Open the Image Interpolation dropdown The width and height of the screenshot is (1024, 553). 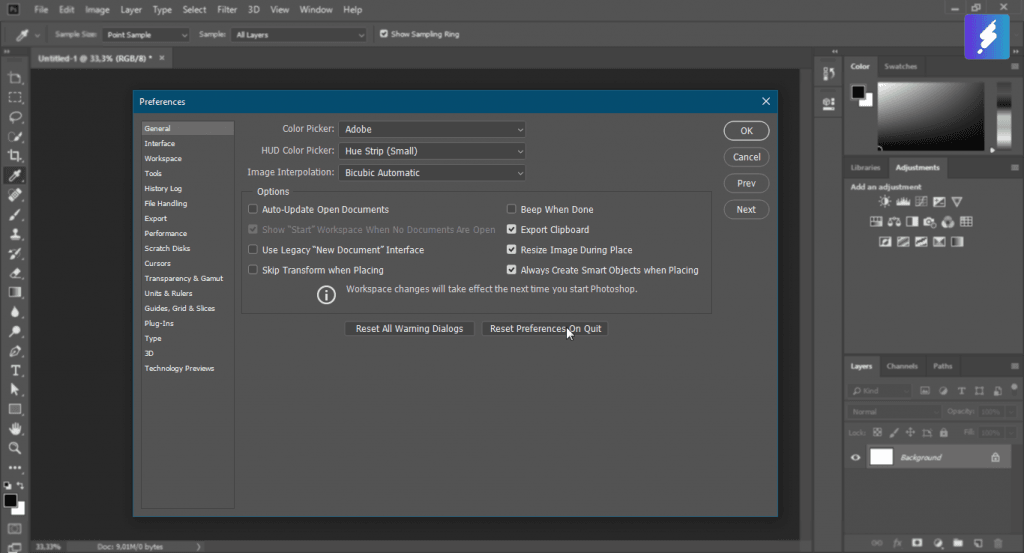(431, 173)
